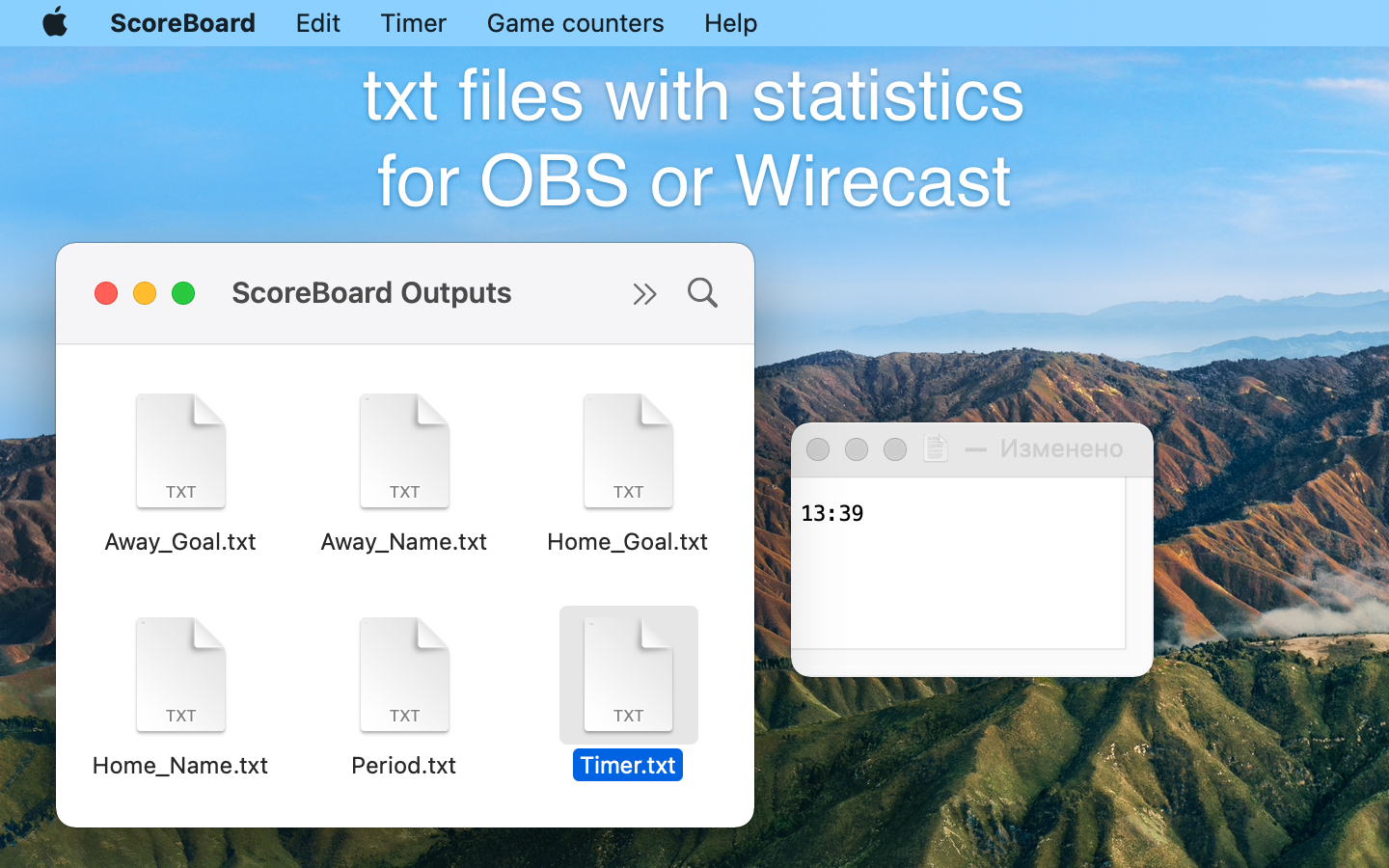Click the Away_Name.txt file name
The height and width of the screenshot is (868, 1389).
pos(404,542)
